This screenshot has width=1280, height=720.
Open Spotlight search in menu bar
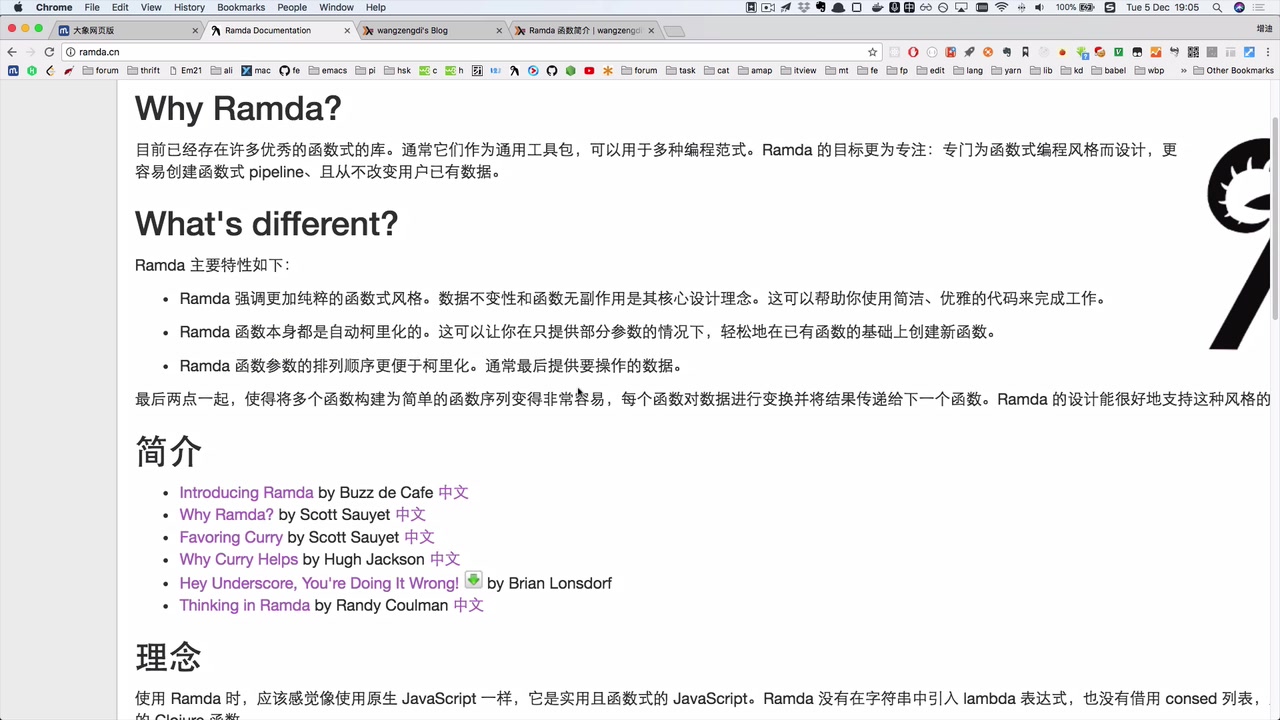pos(1217,7)
